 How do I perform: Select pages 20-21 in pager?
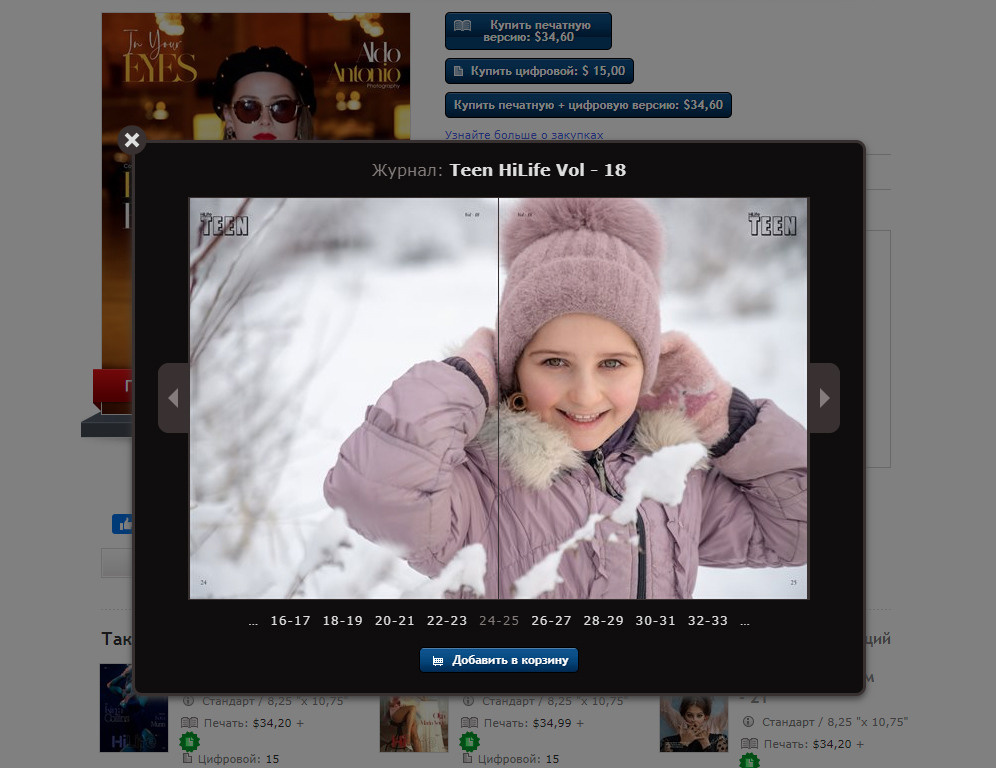[394, 621]
